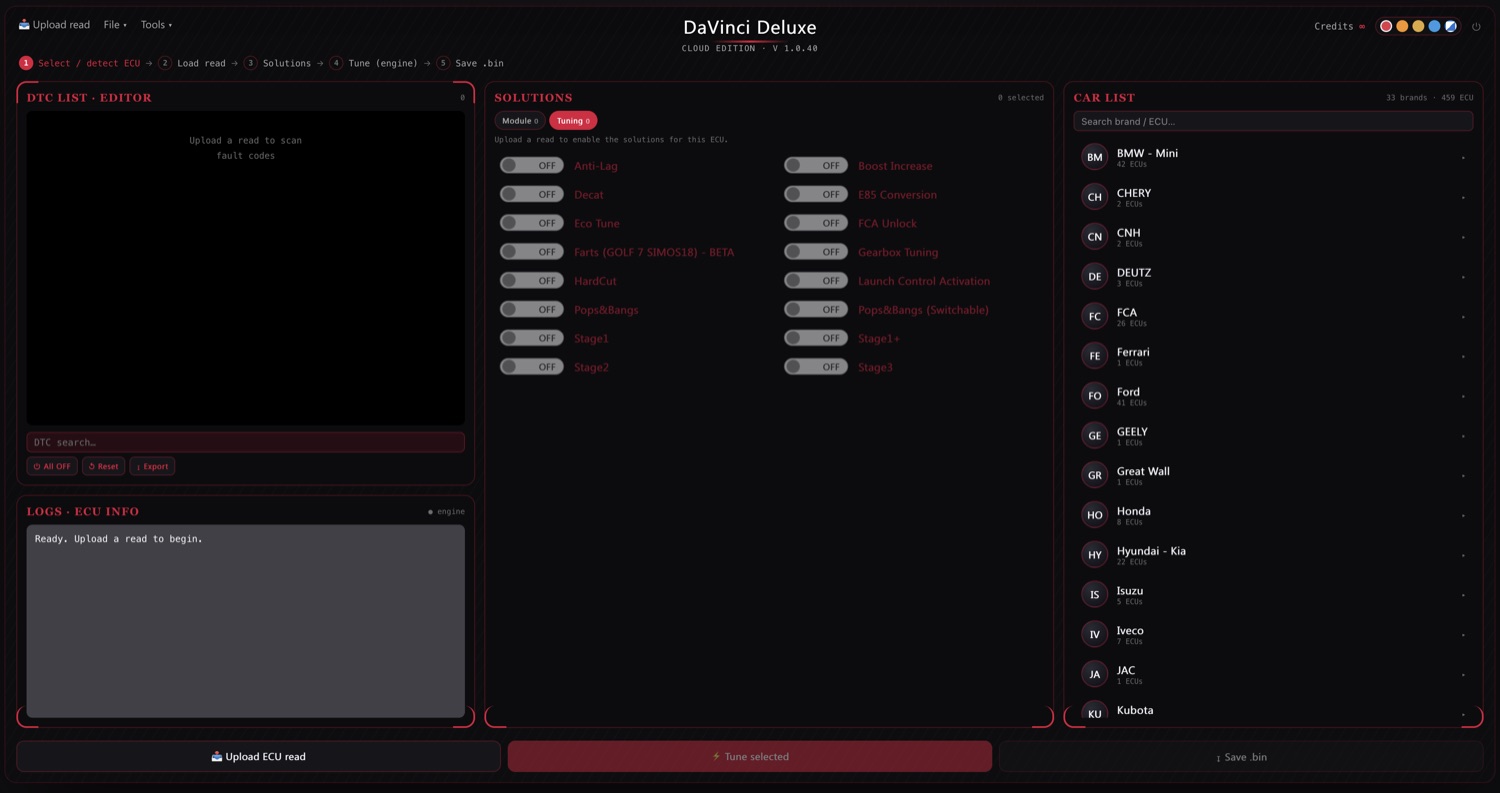Expand the Great Wall brand row
1500x793 pixels.
pos(1273,475)
